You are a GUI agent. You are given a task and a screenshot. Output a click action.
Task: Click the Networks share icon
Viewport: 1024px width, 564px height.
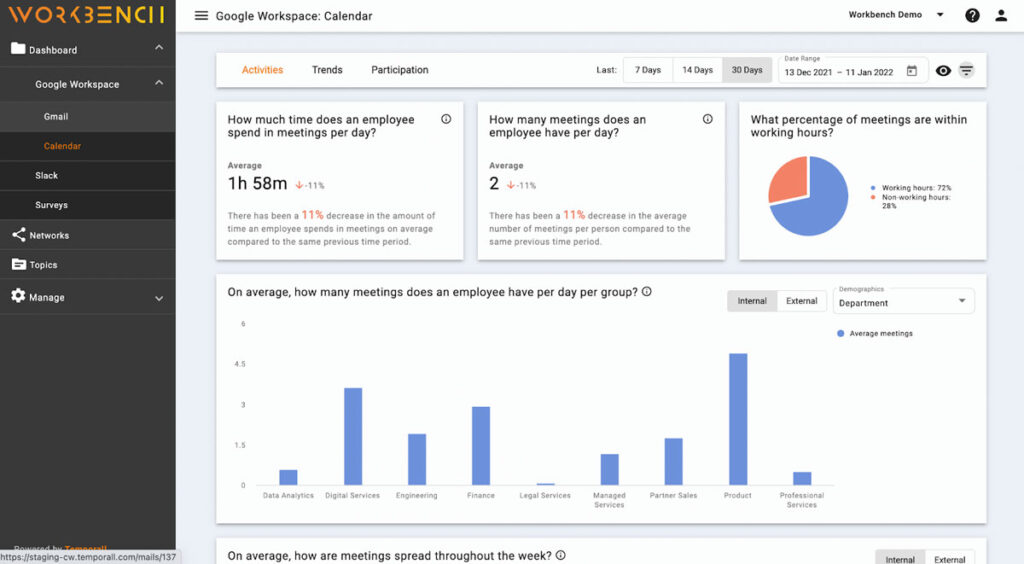coord(19,235)
